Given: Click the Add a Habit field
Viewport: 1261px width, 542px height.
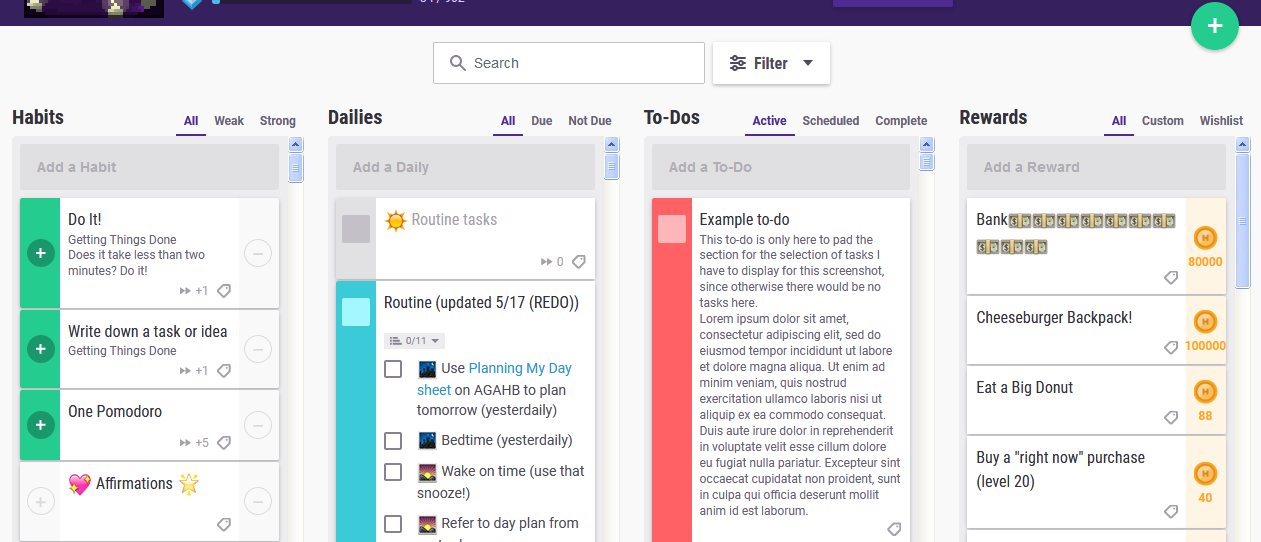Looking at the screenshot, I should [x=149, y=167].
